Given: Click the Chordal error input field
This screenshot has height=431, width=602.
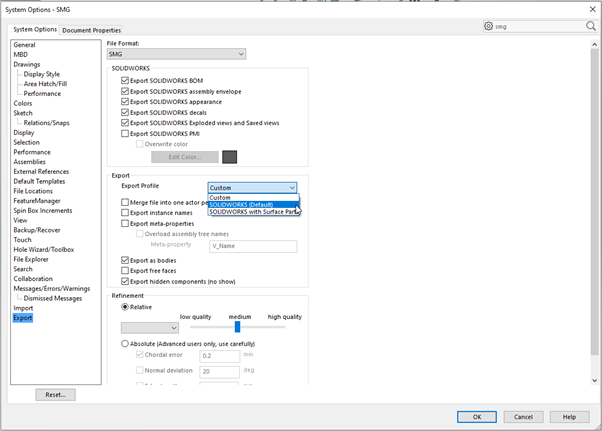Looking at the screenshot, I should [x=219, y=355].
